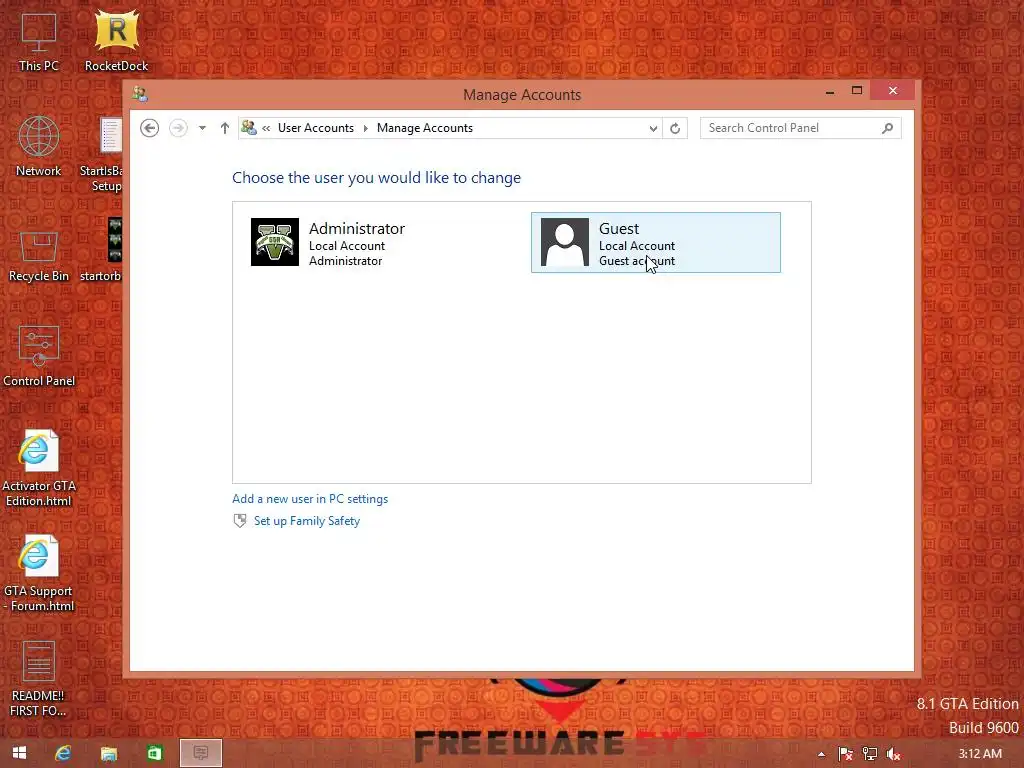
Task: Open the Recycle Bin icon
Action: tap(39, 256)
